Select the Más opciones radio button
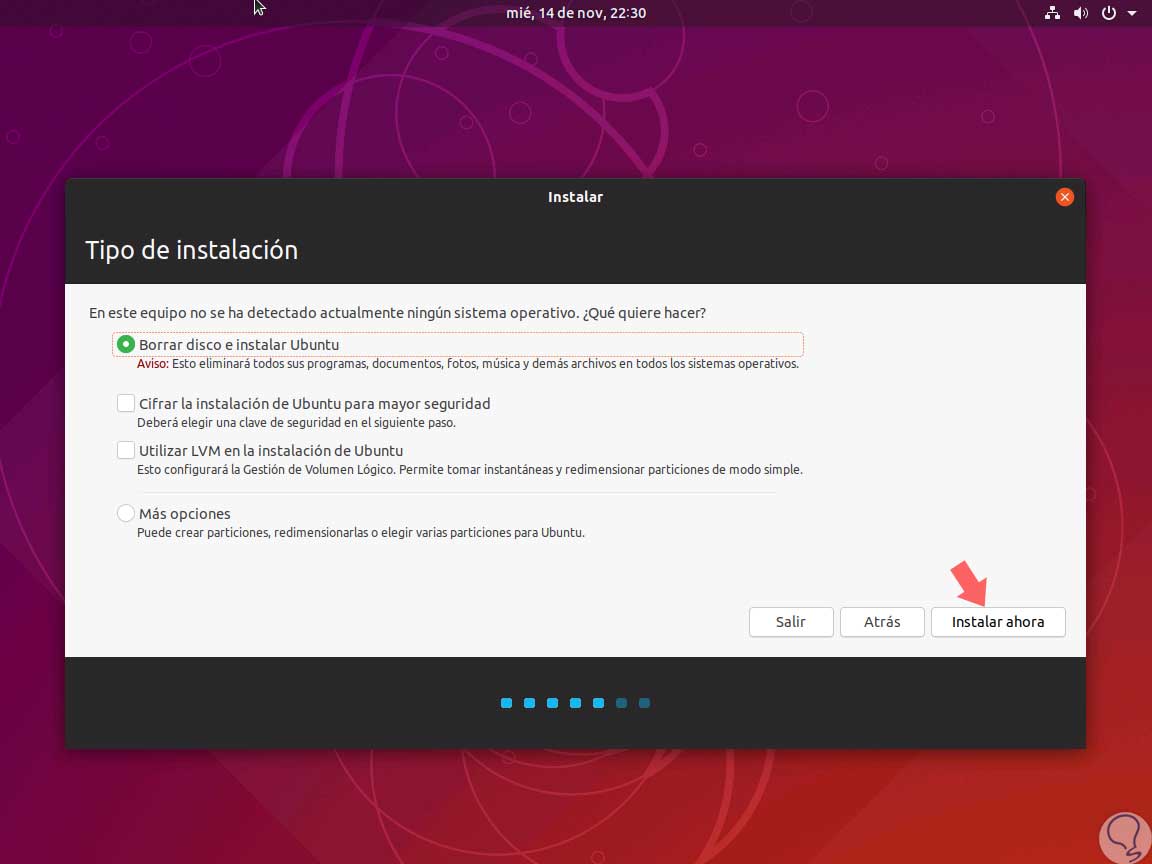Image resolution: width=1152 pixels, height=864 pixels. point(126,513)
